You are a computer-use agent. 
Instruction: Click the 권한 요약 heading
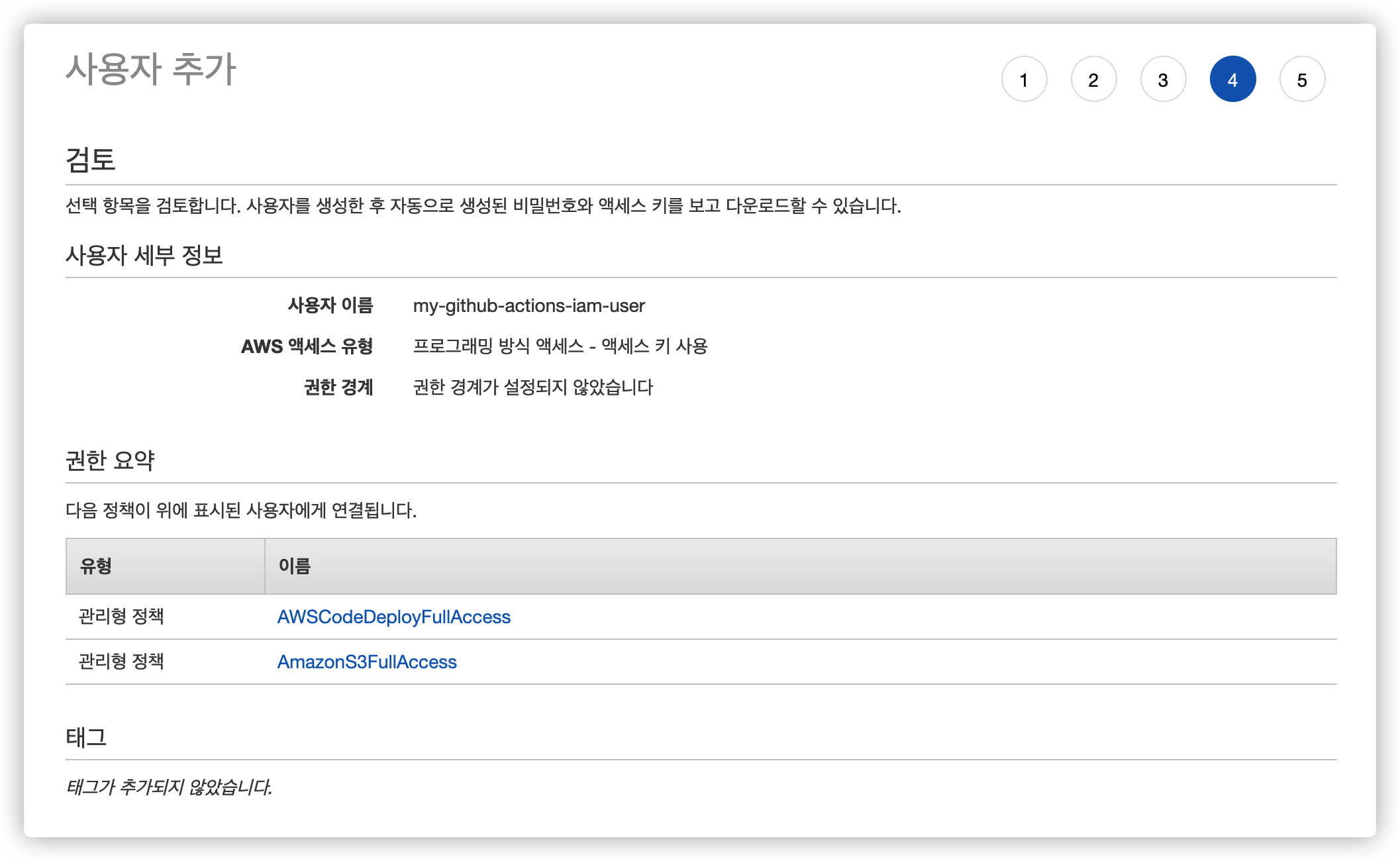(110, 460)
